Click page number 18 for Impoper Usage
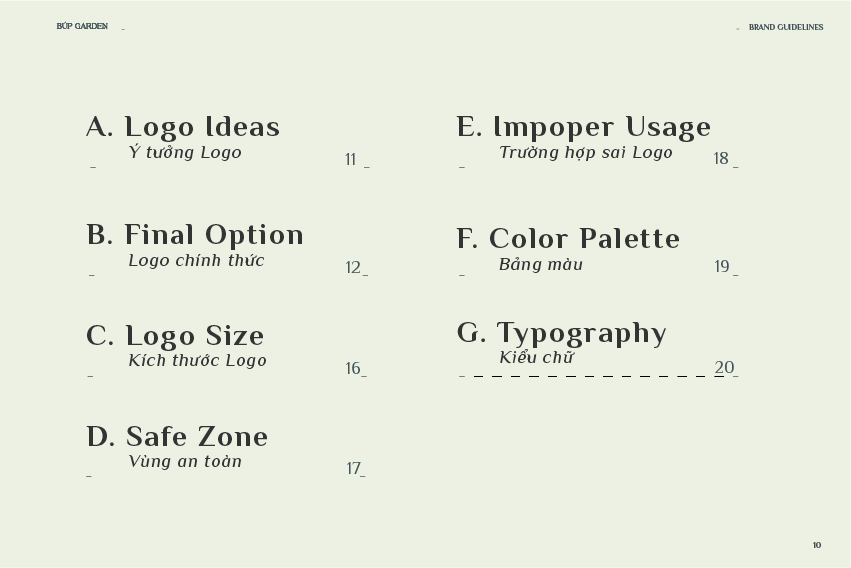The height and width of the screenshot is (568, 851). (x=721, y=158)
